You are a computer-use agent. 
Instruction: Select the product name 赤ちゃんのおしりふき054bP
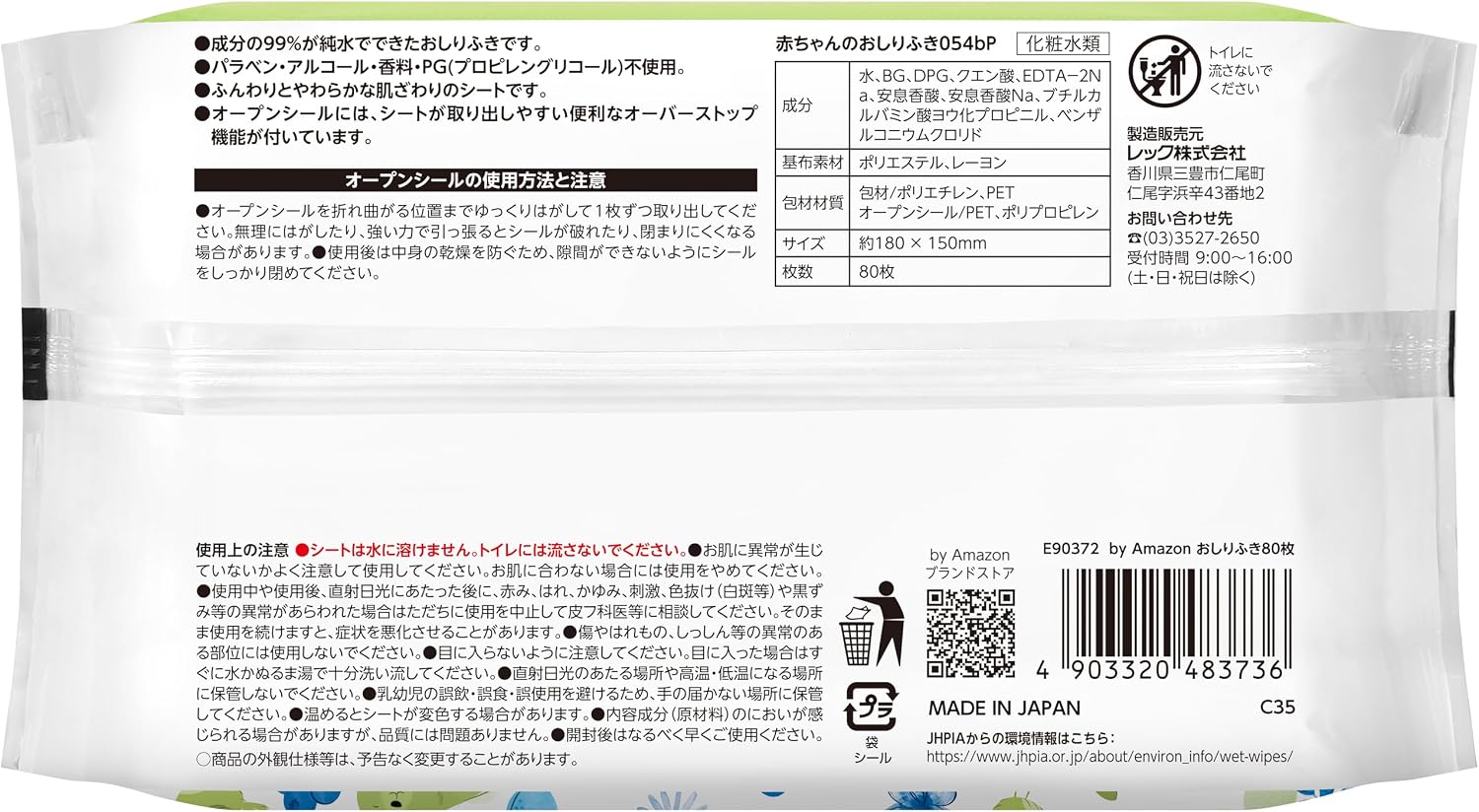point(886,44)
